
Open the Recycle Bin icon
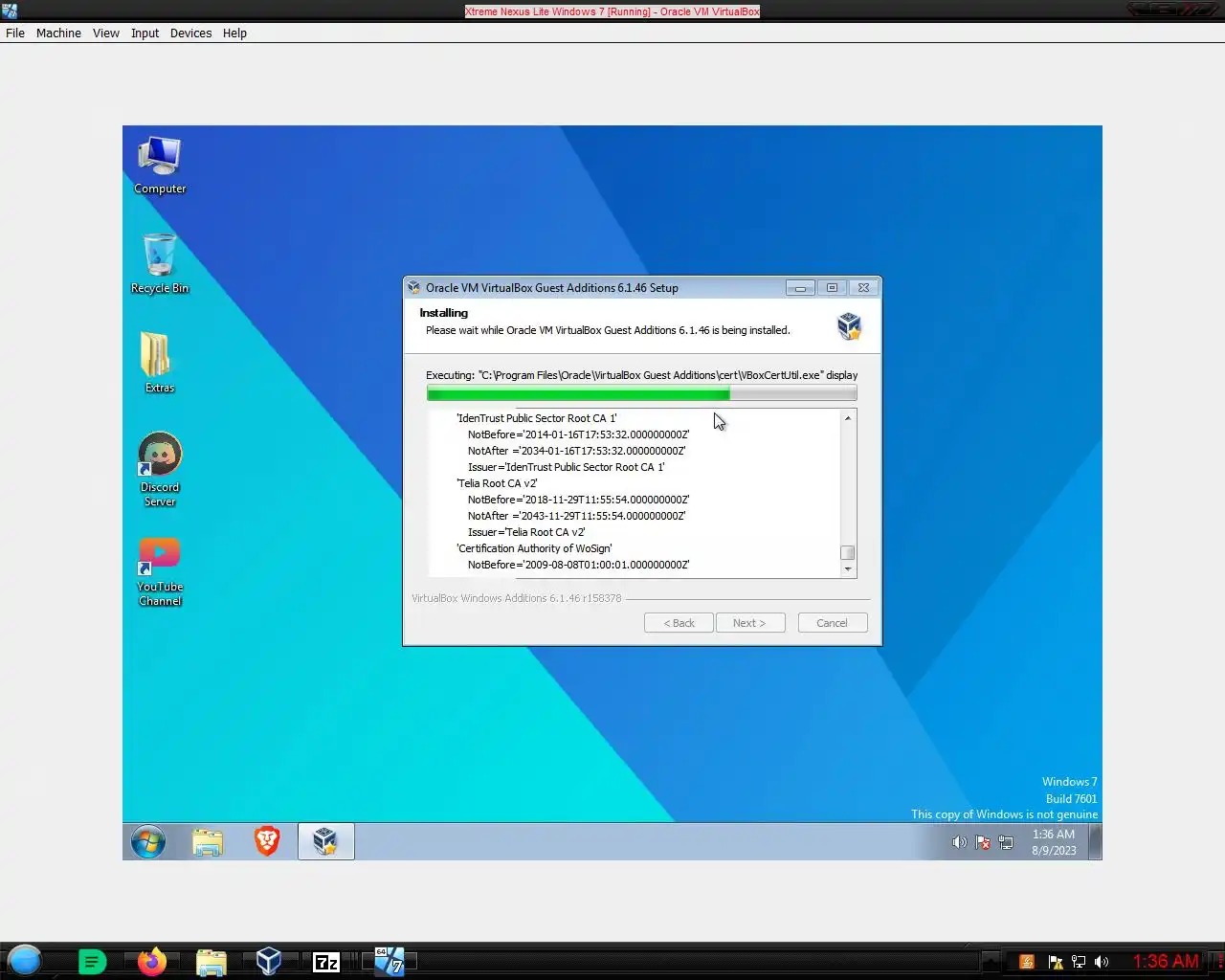coord(160,264)
